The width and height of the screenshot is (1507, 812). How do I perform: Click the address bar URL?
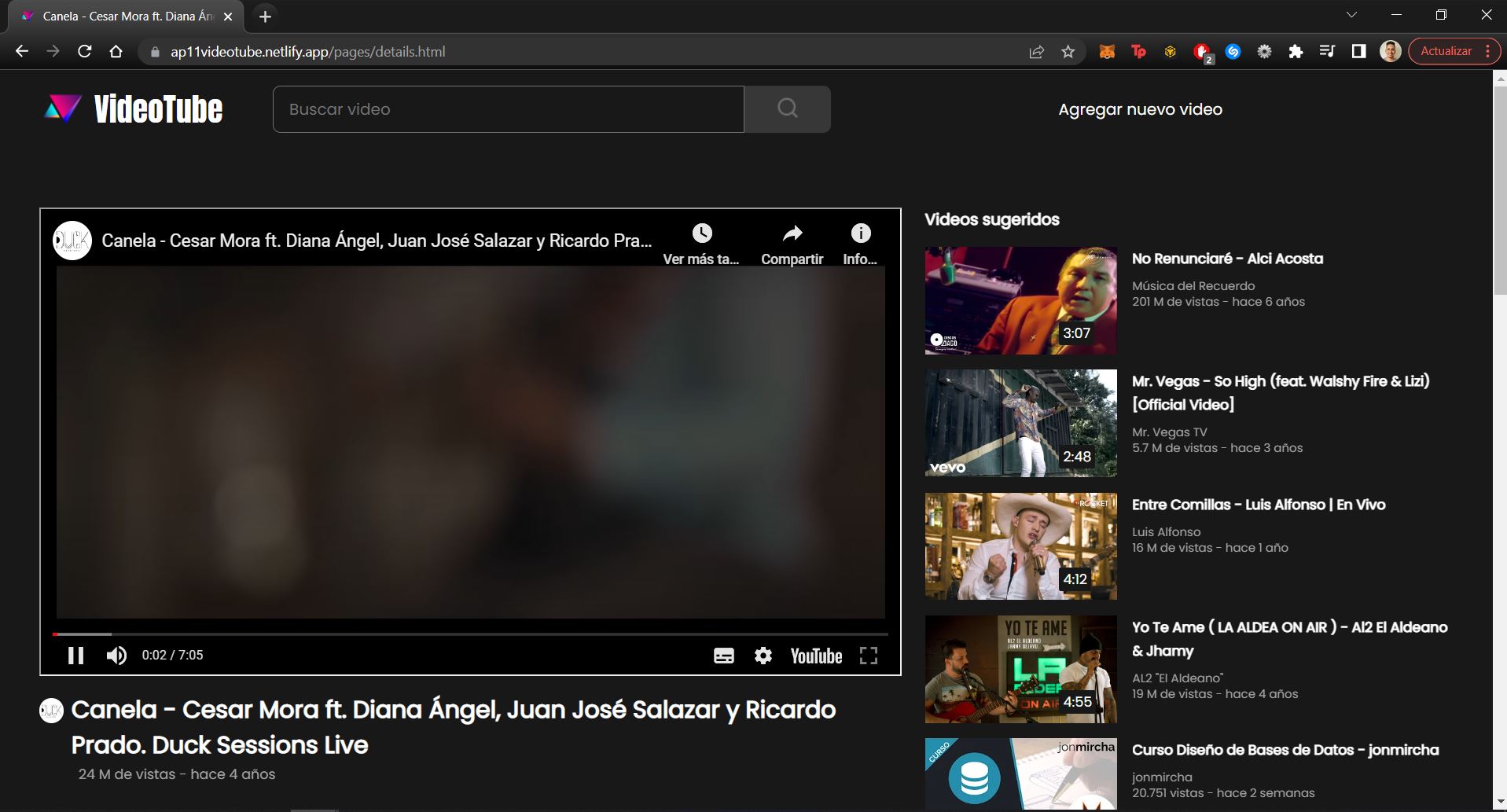click(x=307, y=52)
